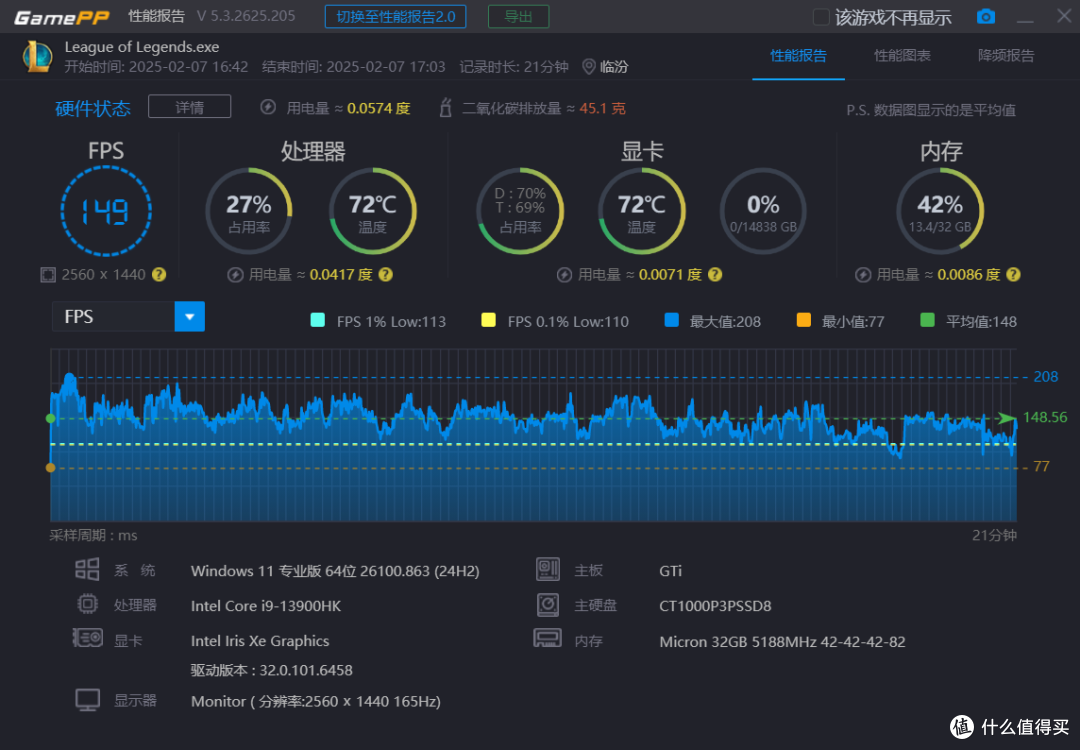Click the motherboard icon beside 主板 row
The height and width of the screenshot is (750, 1080).
point(548,570)
